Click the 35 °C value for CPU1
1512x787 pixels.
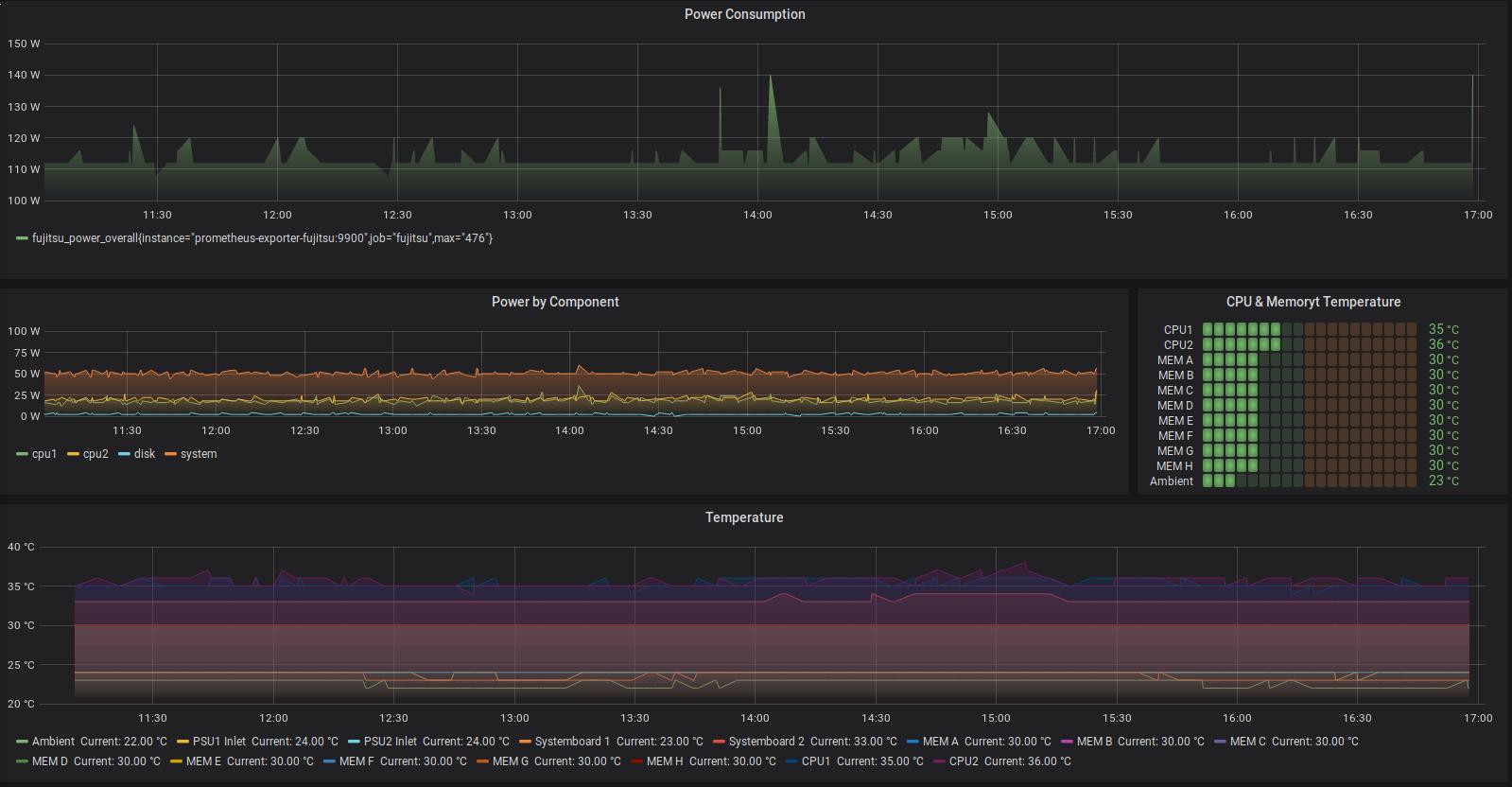(x=1443, y=329)
